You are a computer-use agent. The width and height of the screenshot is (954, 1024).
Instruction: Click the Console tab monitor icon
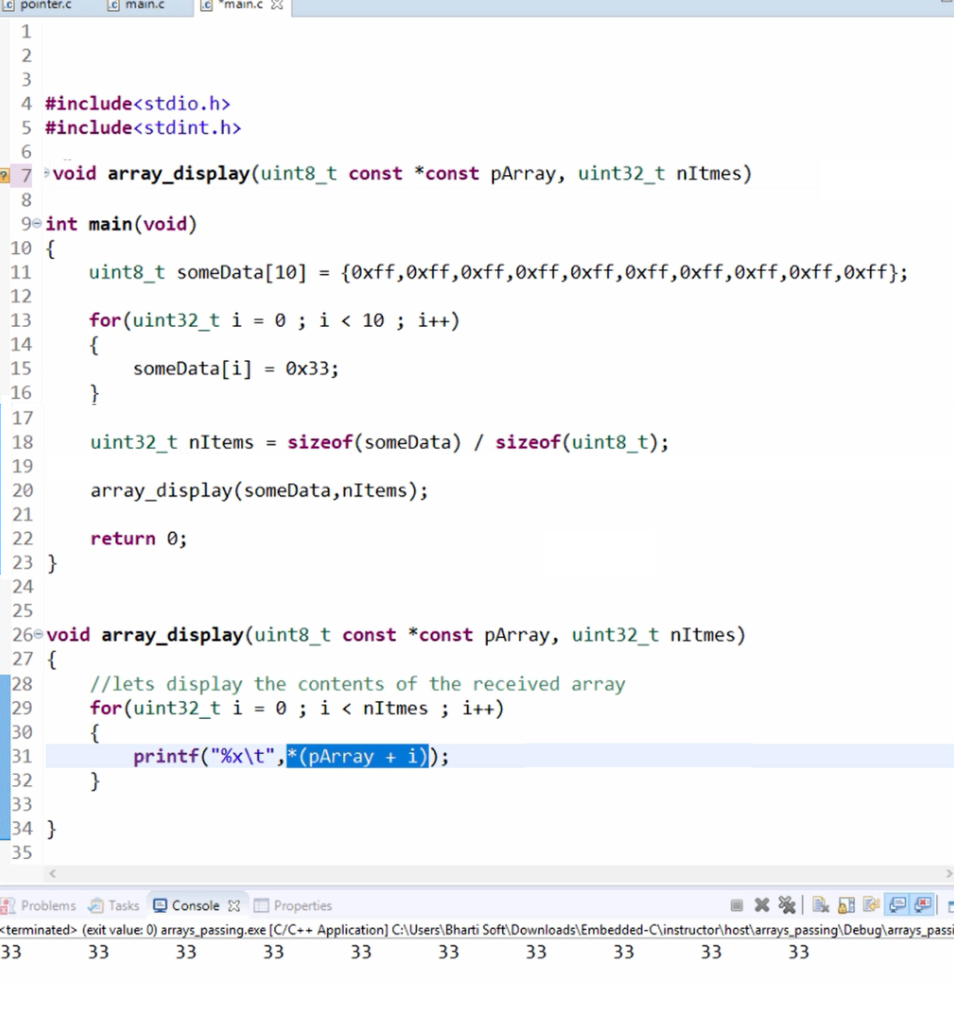159,905
